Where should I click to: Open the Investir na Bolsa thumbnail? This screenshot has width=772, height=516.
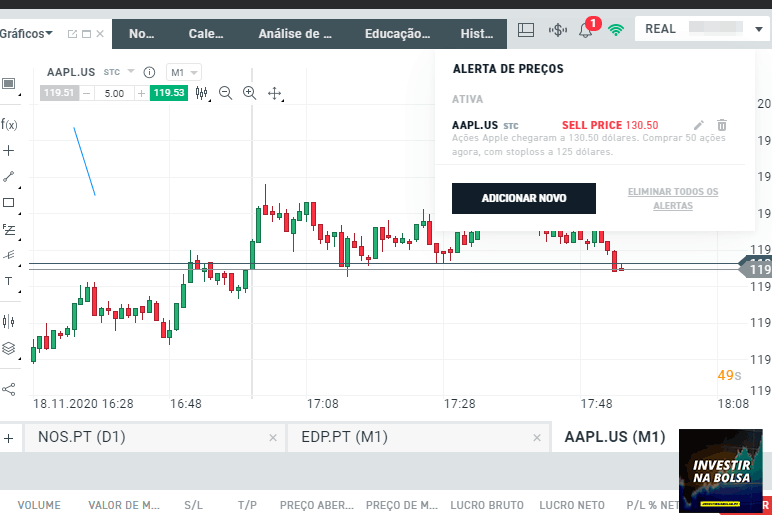[x=720, y=471]
